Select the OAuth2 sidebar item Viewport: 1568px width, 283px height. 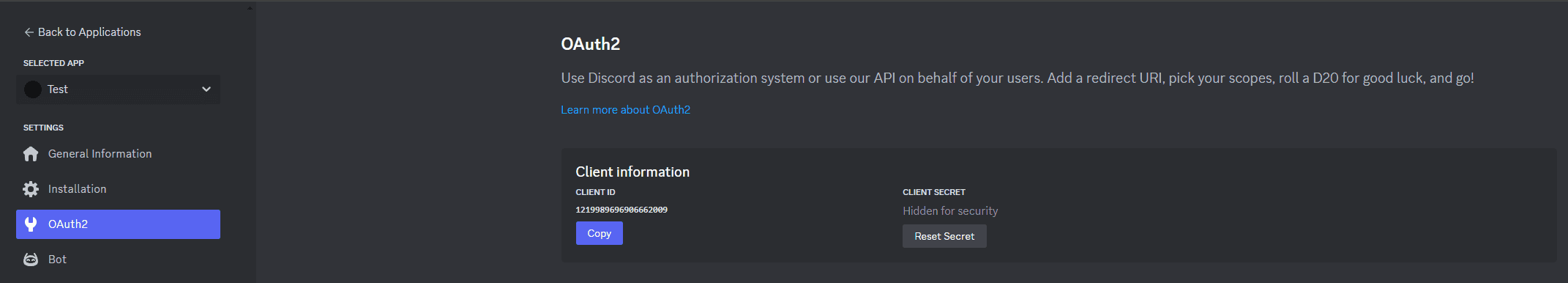point(118,224)
